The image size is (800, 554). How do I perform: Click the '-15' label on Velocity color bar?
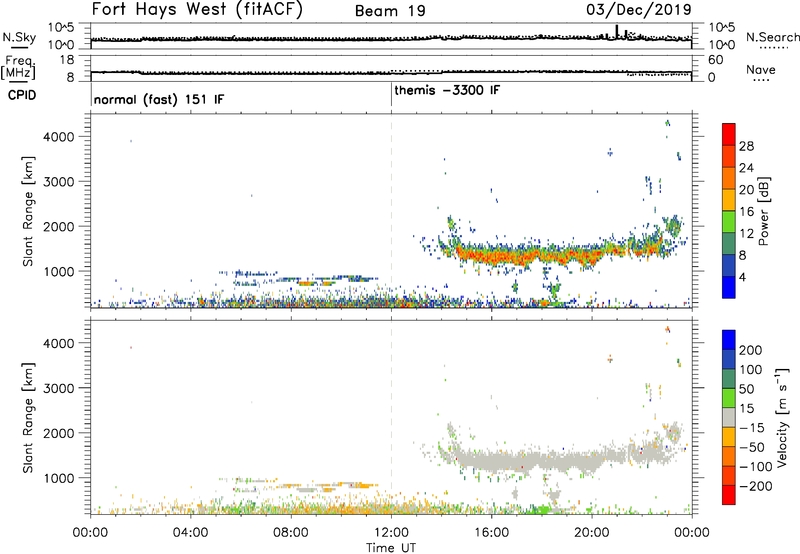[x=752, y=427]
